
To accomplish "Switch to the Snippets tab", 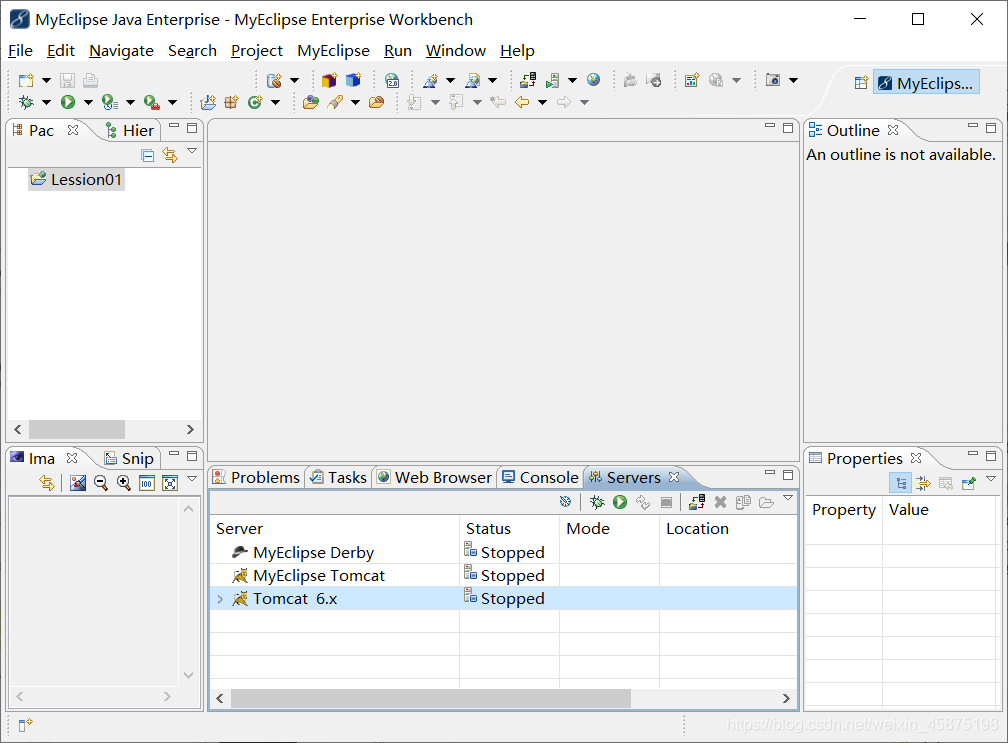I will [129, 458].
